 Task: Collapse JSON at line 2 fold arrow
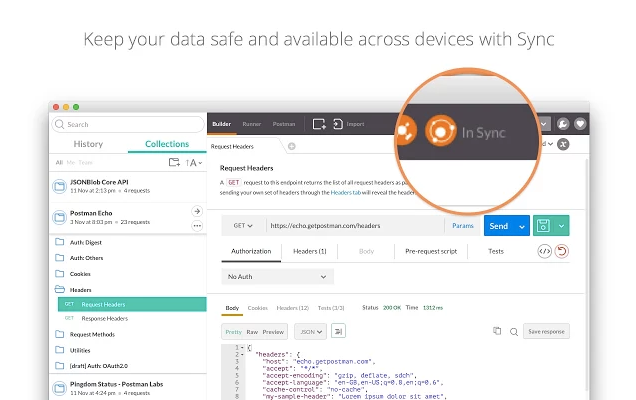242,355
